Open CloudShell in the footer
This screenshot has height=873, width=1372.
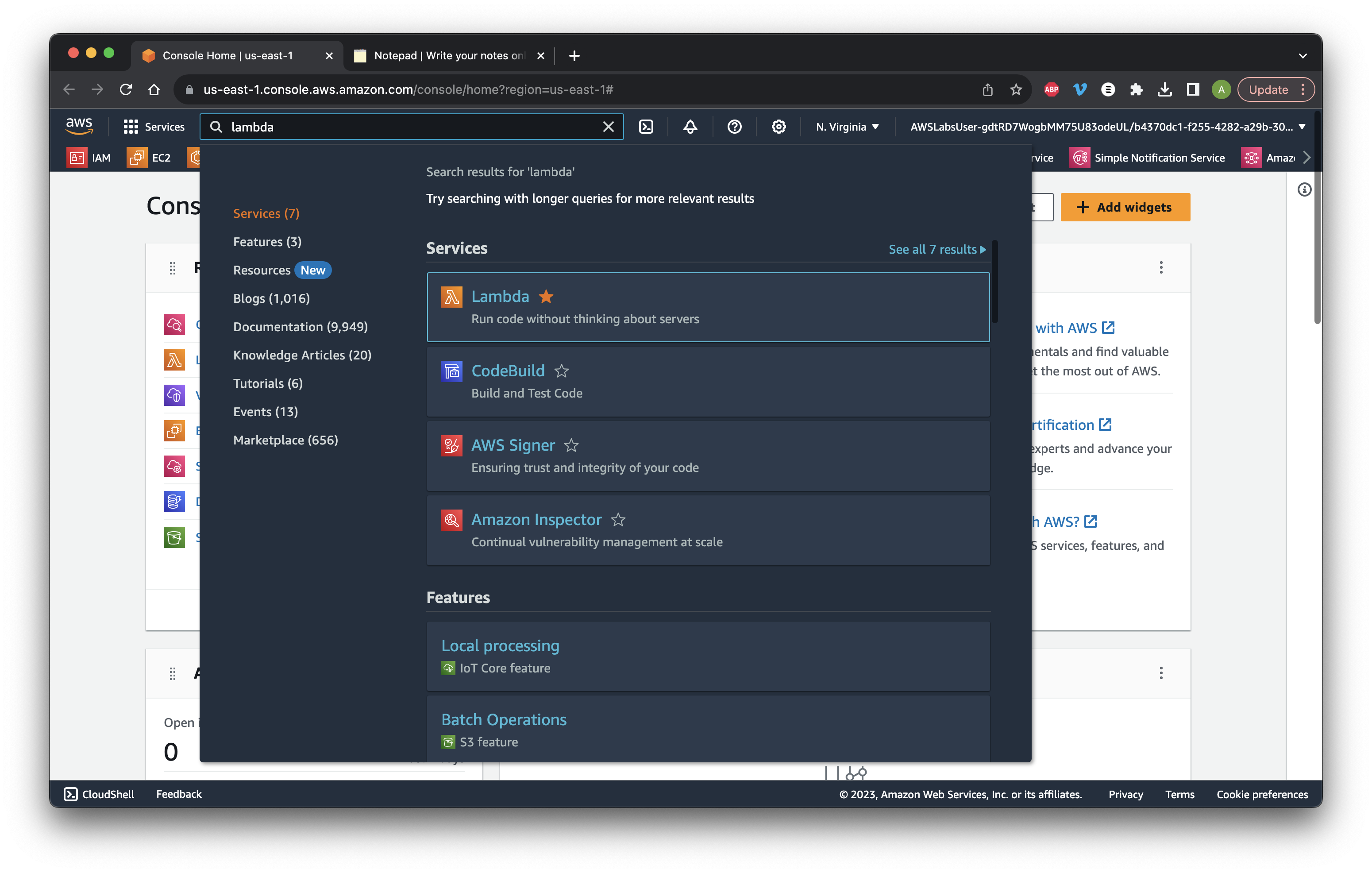tap(99, 794)
